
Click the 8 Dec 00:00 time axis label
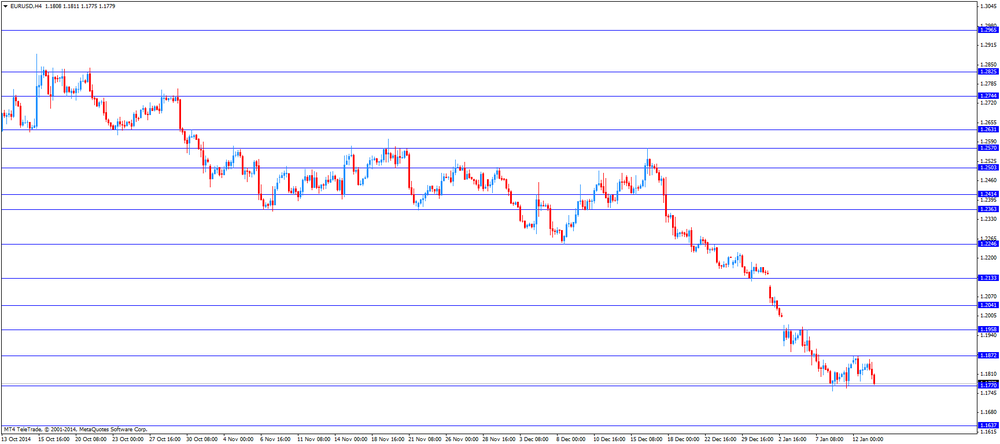point(572,440)
